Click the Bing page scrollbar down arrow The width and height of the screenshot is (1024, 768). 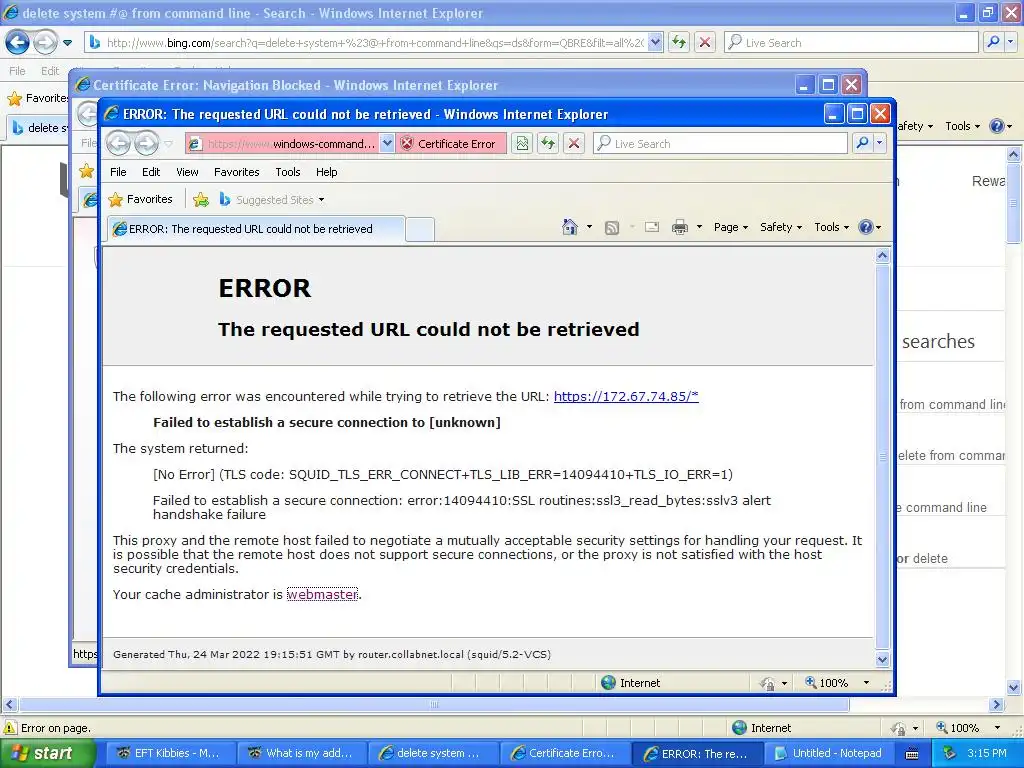coord(1014,687)
